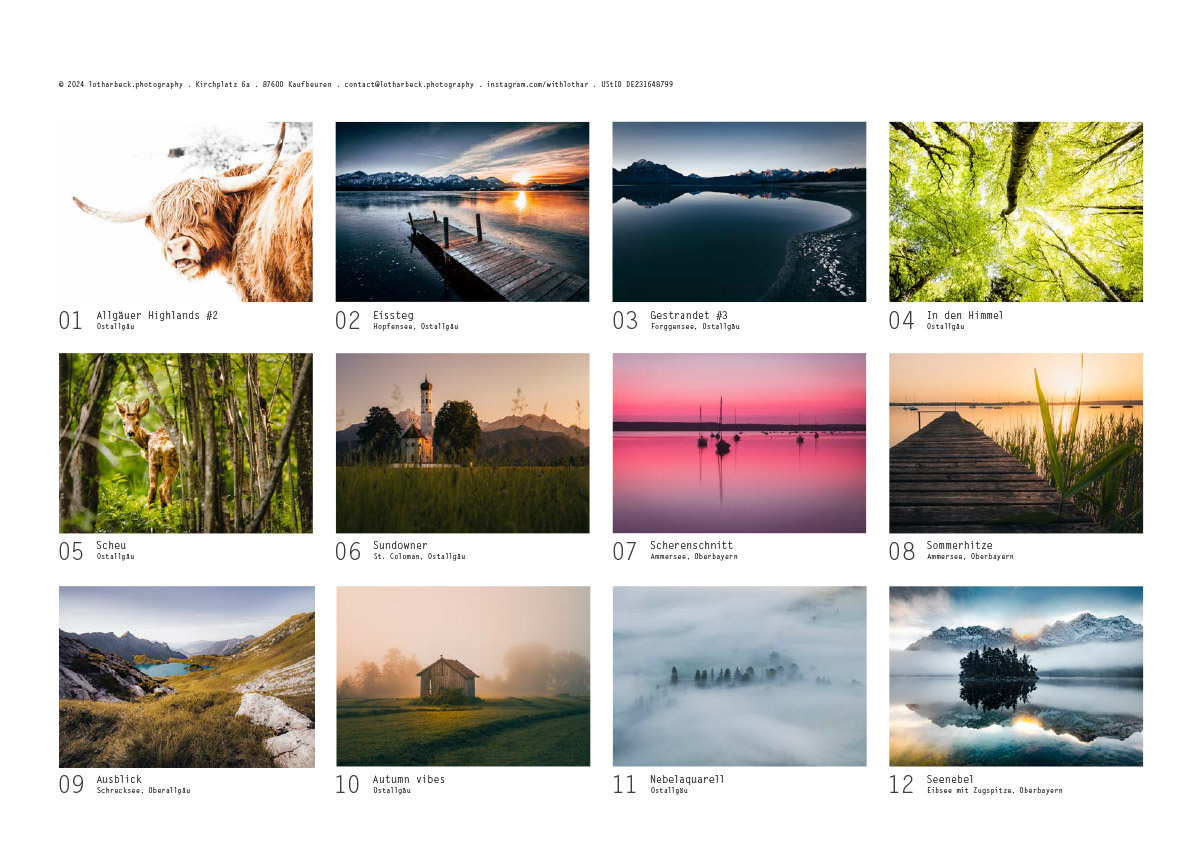Click the "Sundowner" caption title
Screen dimensions: 1200x849
click(400, 546)
